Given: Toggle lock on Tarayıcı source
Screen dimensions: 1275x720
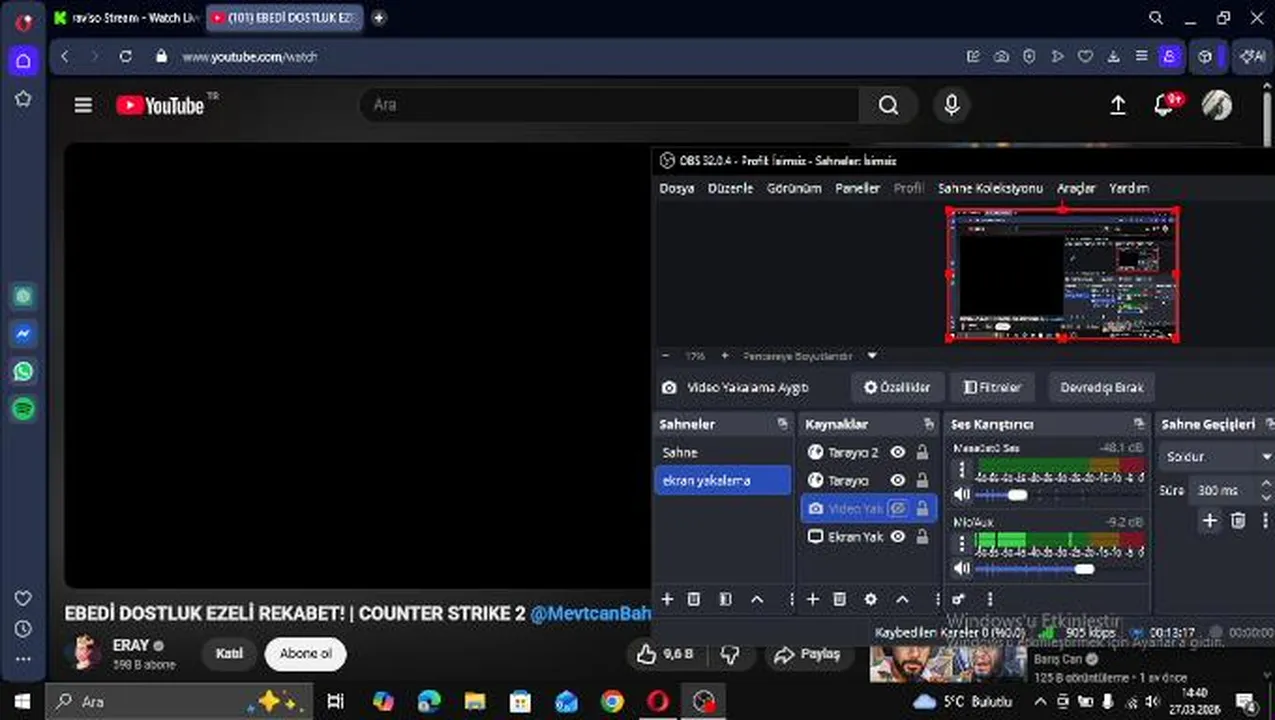Looking at the screenshot, I should coord(922,481).
